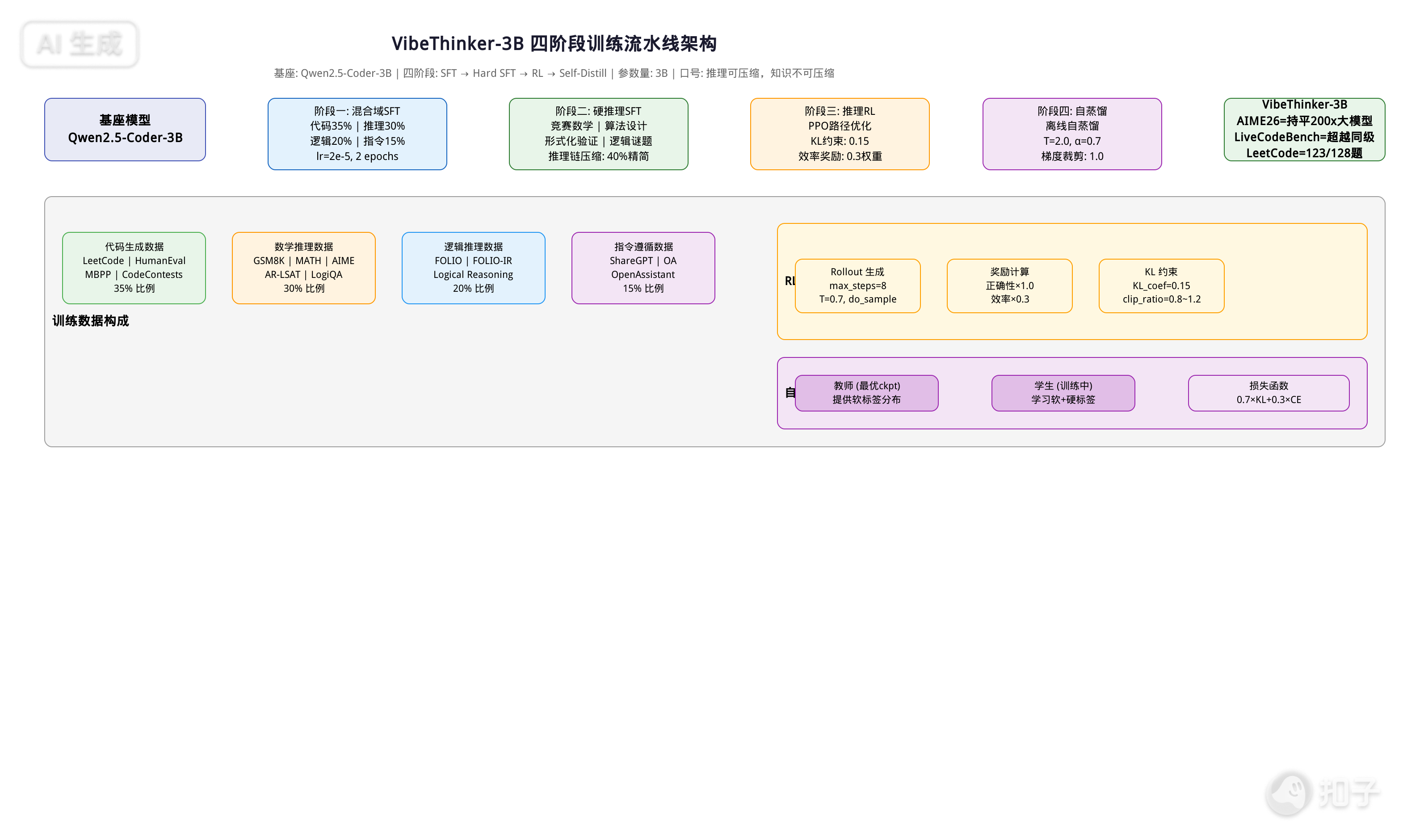
Task: Click the text LeetCode | HumanEval
Action: tap(134, 260)
